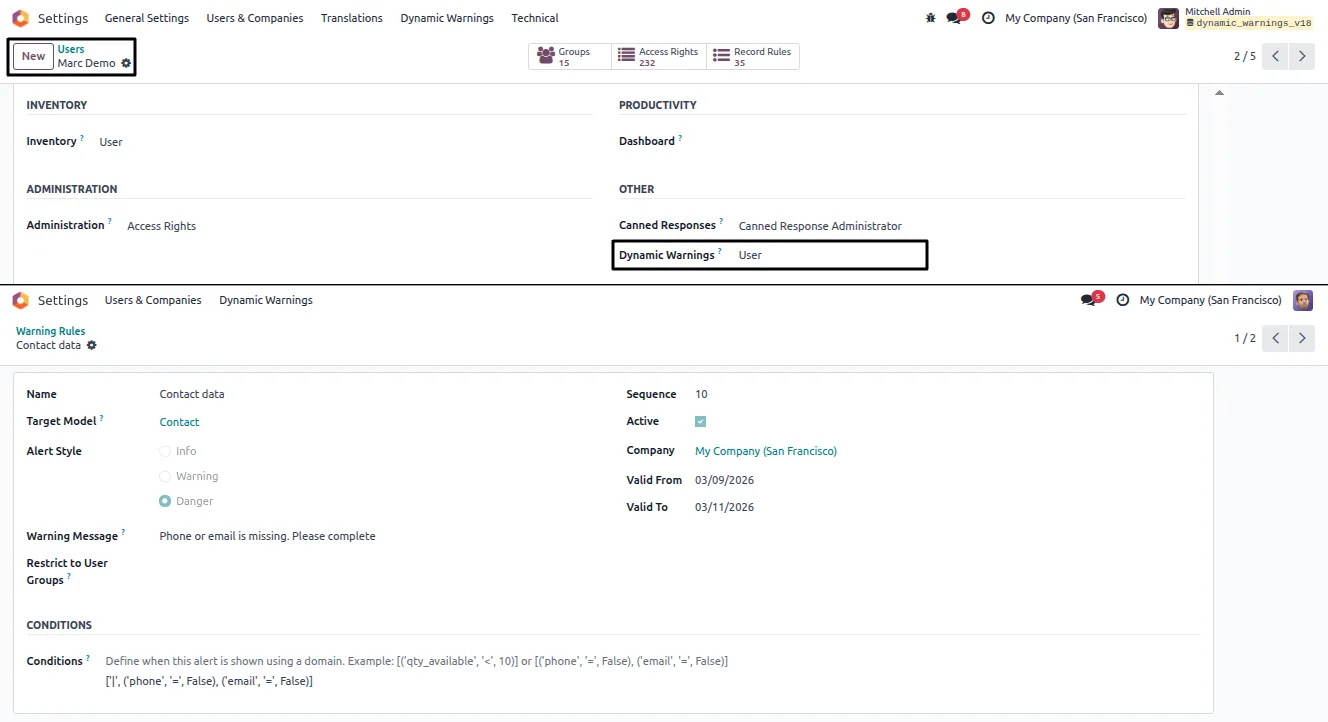Screen dimensions: 1328x722
Task: Open activities clock icon in Mitchell Admin's navbar
Action: tap(988, 18)
